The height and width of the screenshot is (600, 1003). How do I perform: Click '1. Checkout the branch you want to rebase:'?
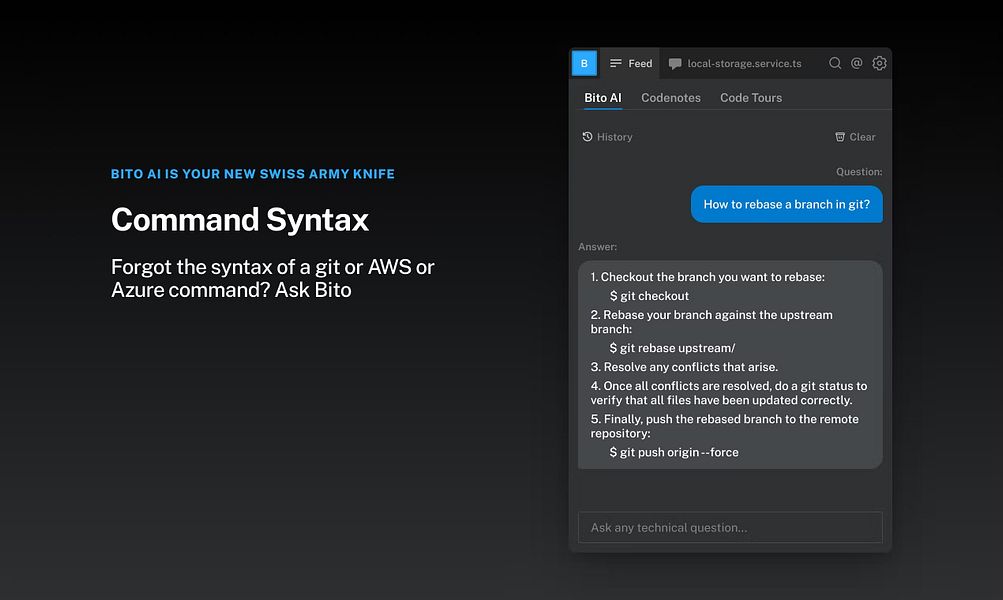point(707,277)
